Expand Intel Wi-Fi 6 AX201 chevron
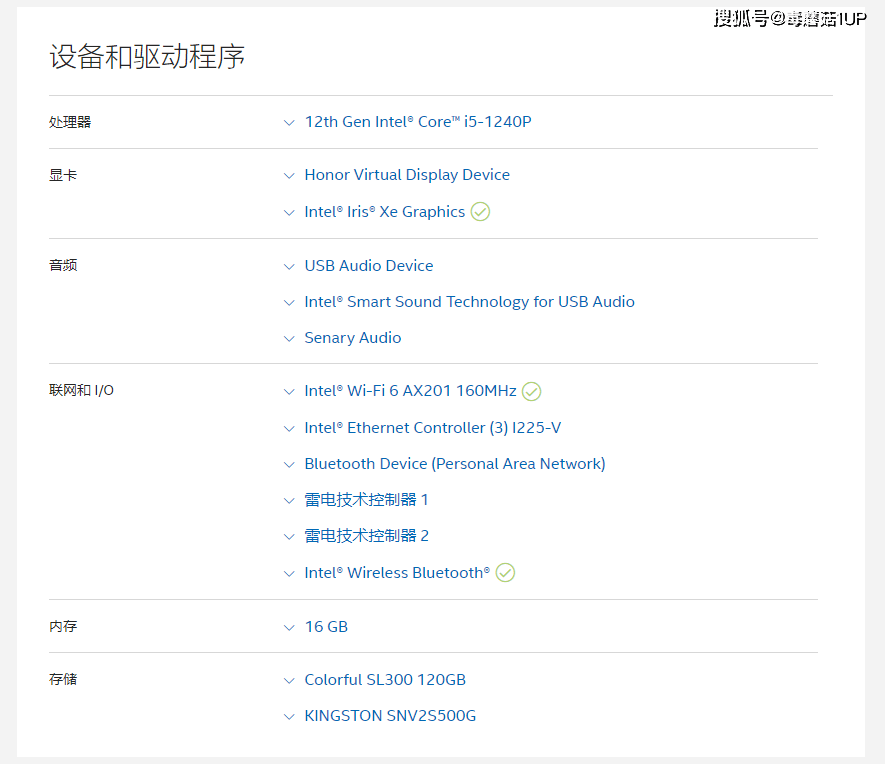This screenshot has width=885, height=764. [289, 392]
